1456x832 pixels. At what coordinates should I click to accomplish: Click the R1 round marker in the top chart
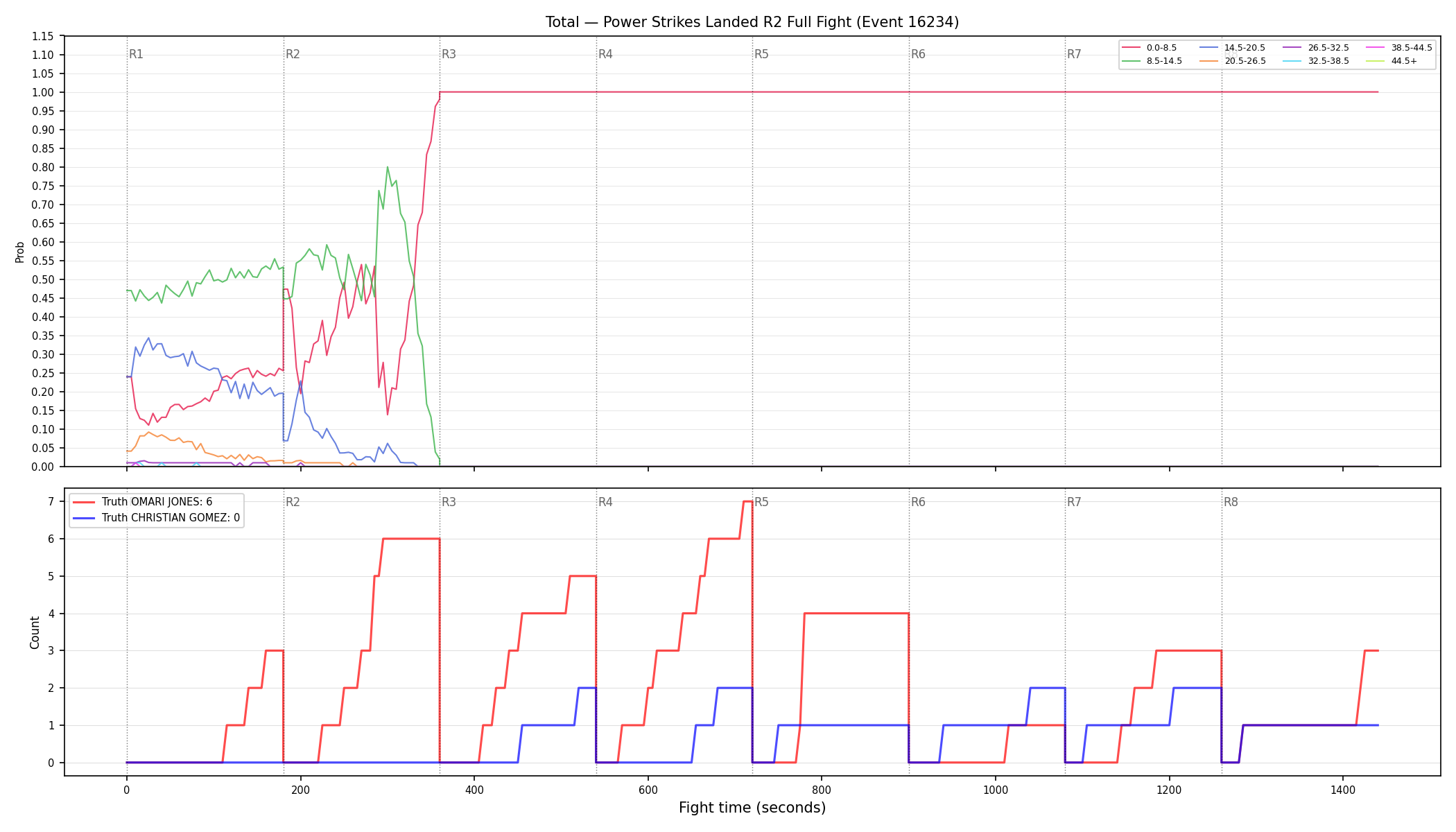click(136, 54)
